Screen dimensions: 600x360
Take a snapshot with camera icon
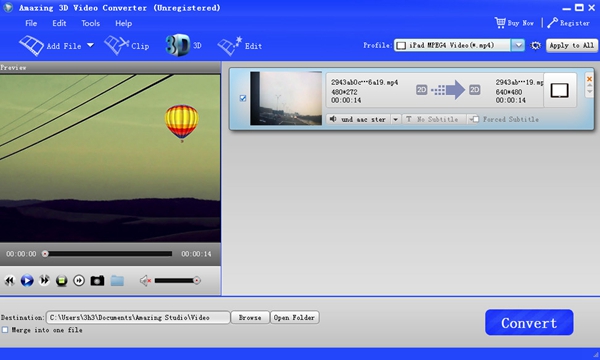coord(97,281)
